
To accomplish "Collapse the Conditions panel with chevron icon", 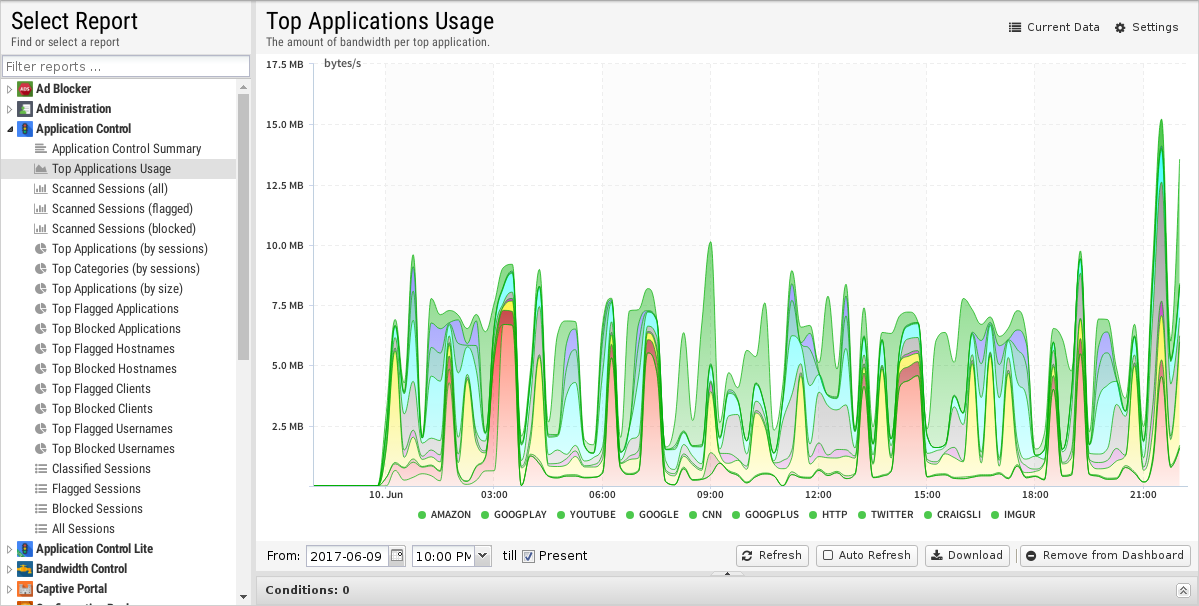I will click(x=1183, y=591).
